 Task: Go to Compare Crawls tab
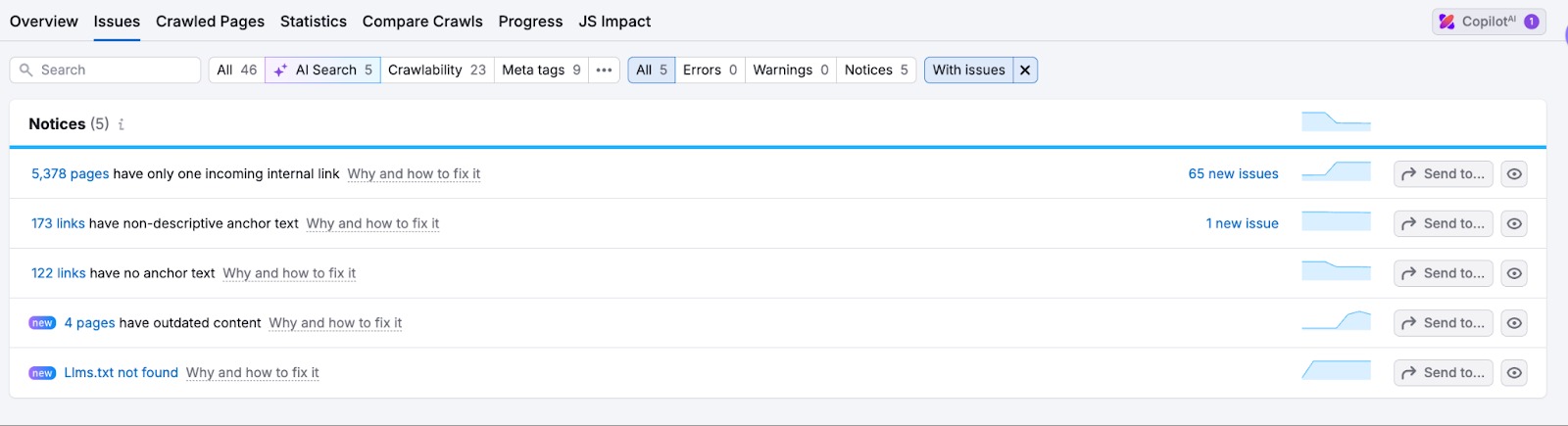click(422, 21)
